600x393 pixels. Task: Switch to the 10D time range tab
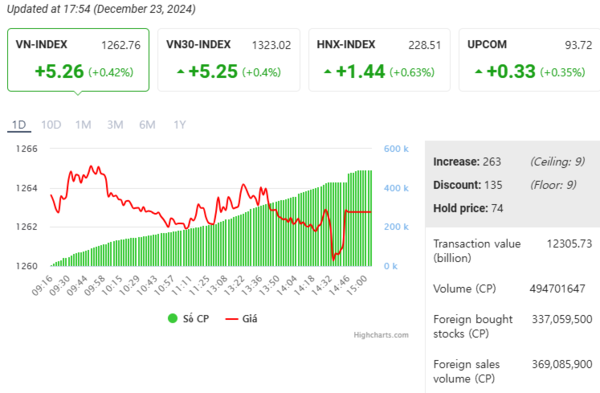click(51, 125)
